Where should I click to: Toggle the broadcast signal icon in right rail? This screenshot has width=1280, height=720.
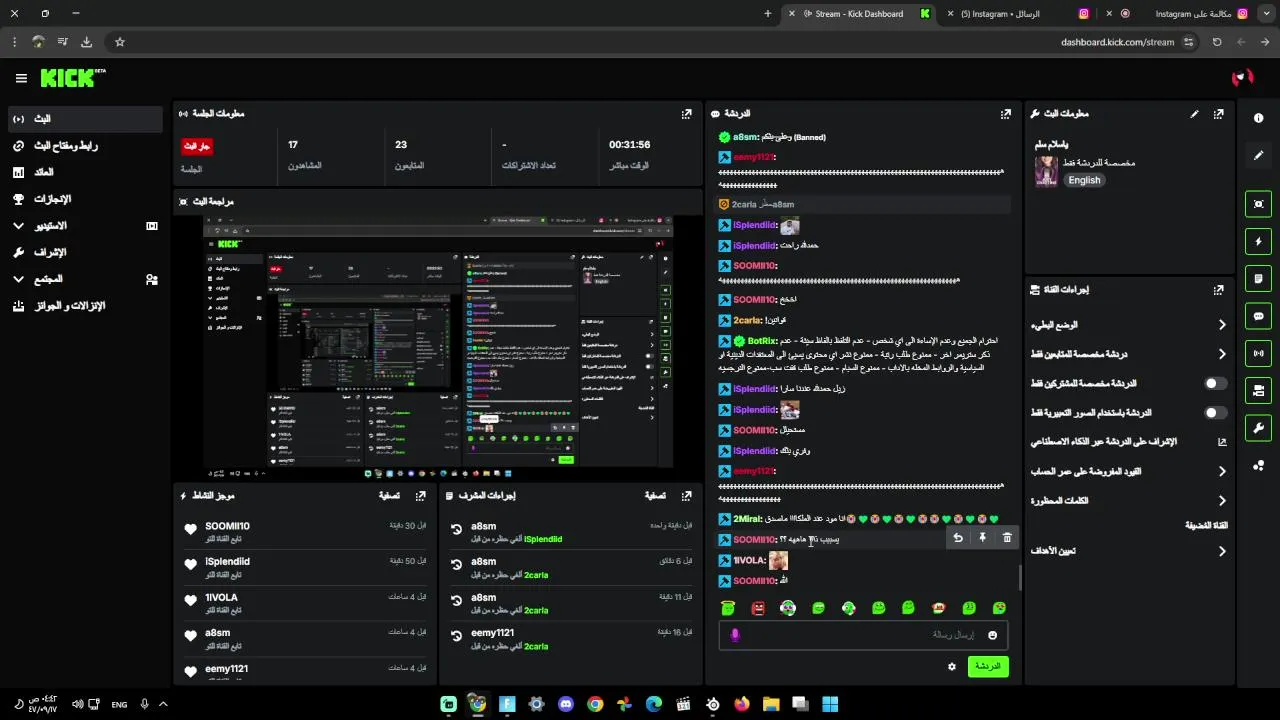pyautogui.click(x=1258, y=353)
